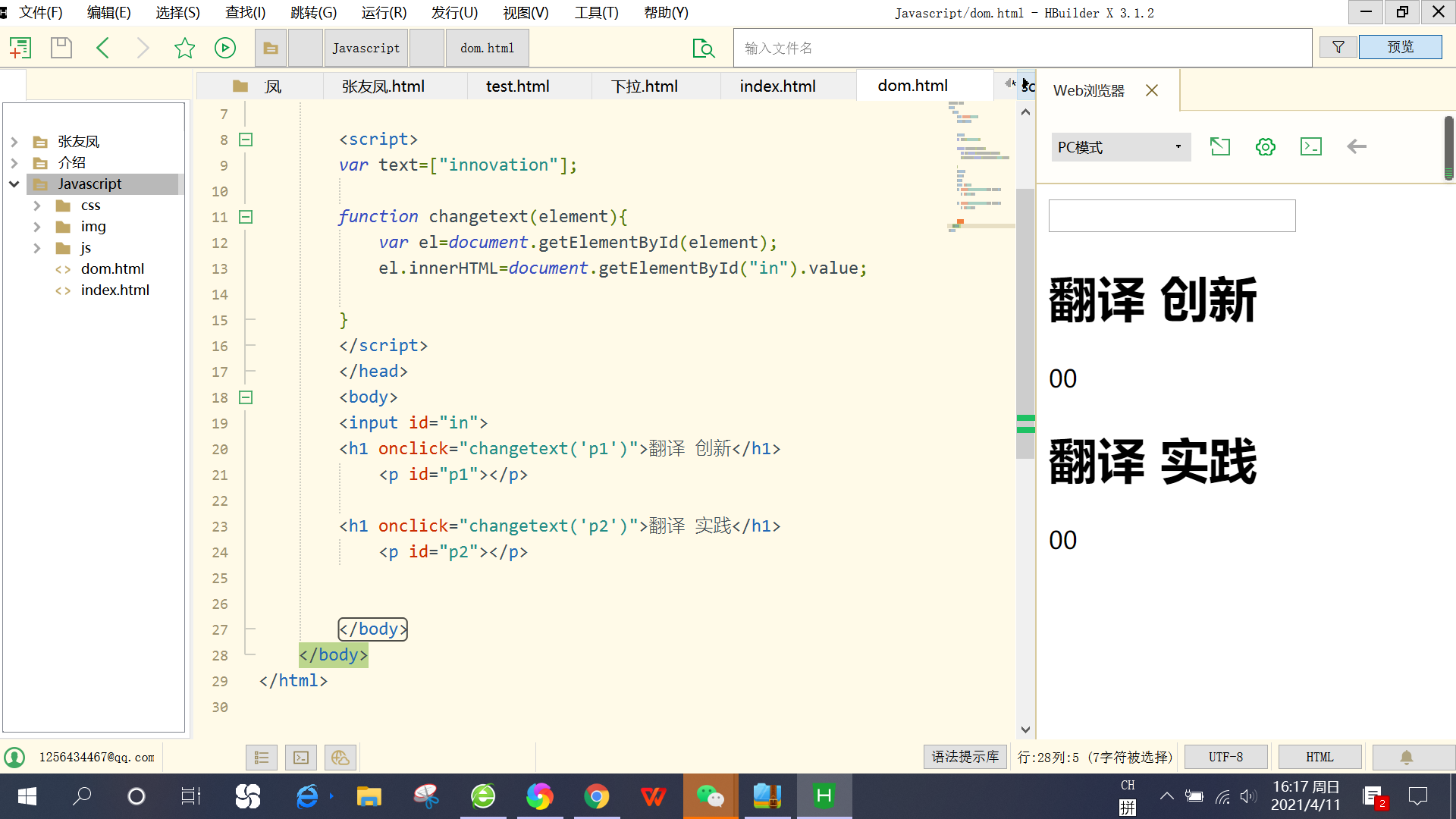Image resolution: width=1456 pixels, height=819 pixels.
Task: Switch to the index.html tab
Action: click(x=777, y=86)
